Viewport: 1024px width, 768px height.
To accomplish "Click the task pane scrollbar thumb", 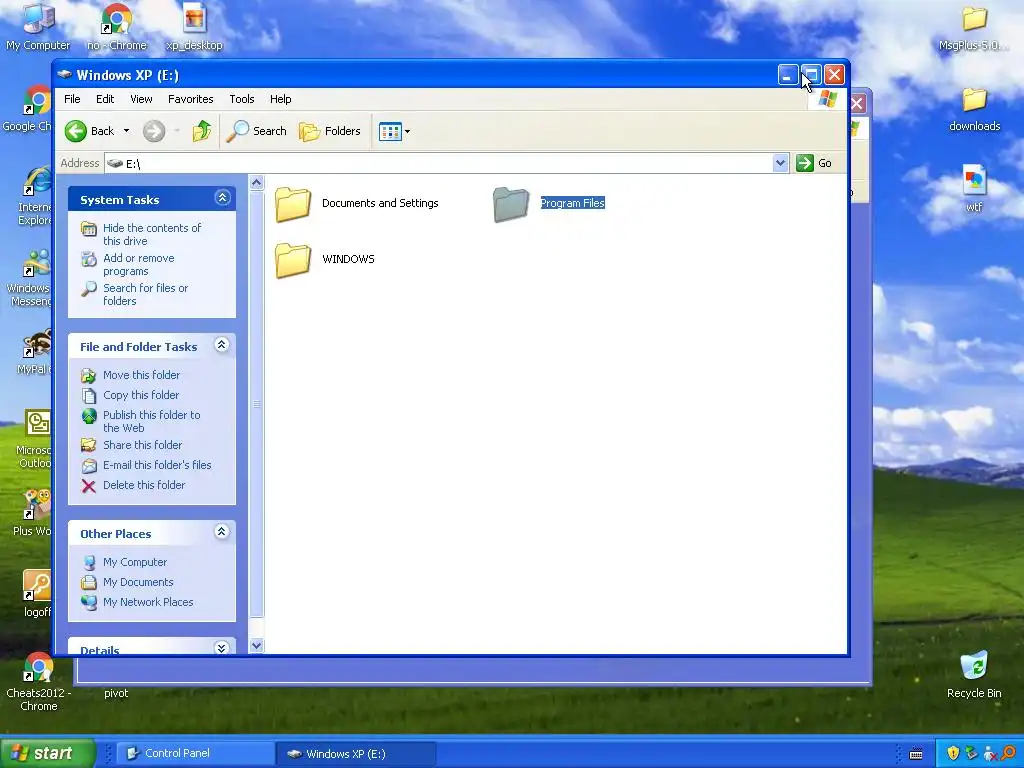I will coord(257,404).
